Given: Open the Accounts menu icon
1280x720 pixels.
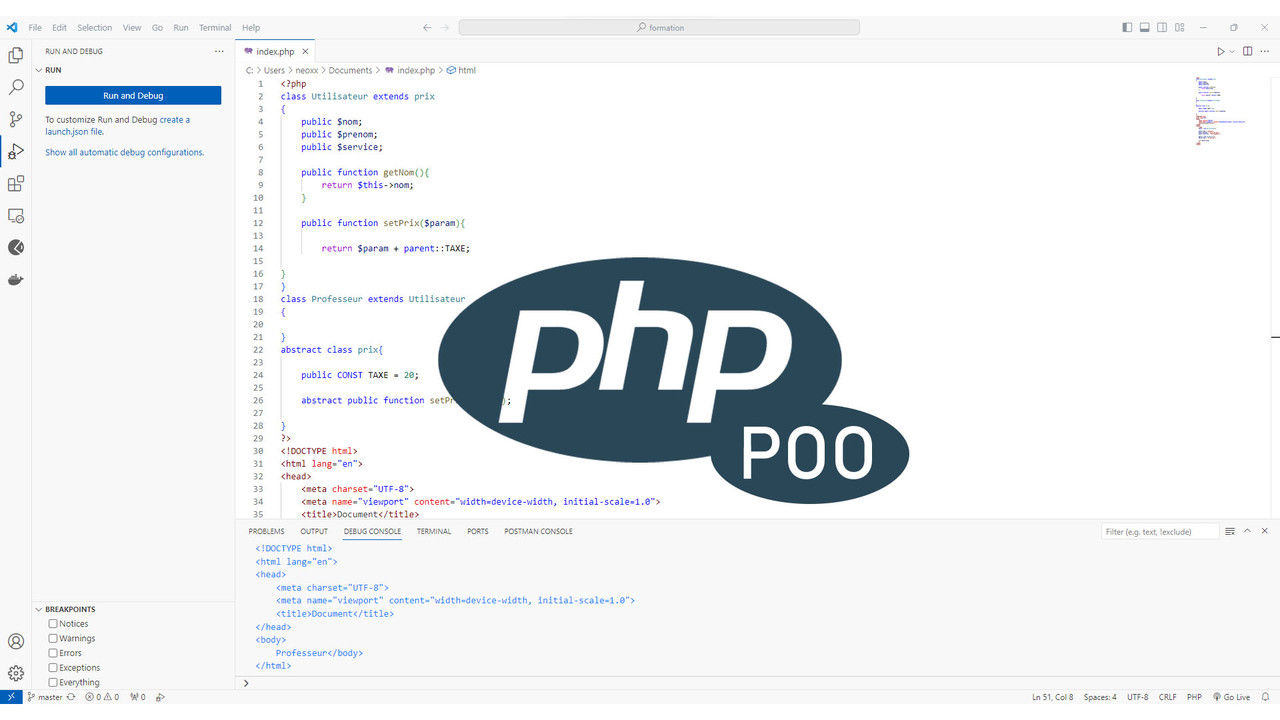Looking at the screenshot, I should click(x=15, y=641).
